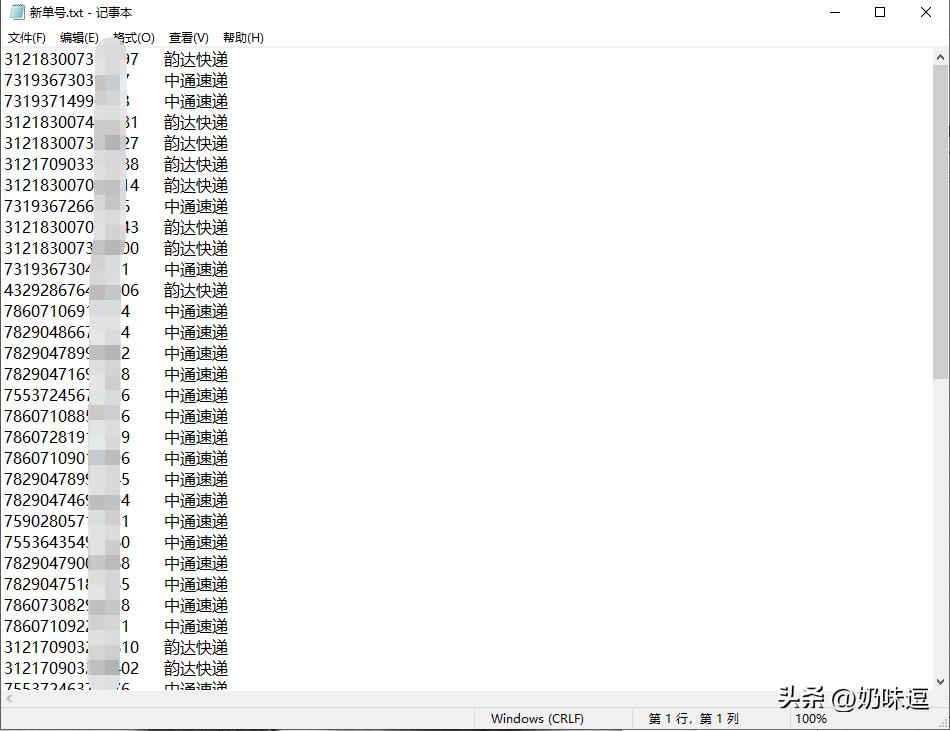The image size is (950, 731).
Task: Click the number 7319371499 at line start
Action: click(48, 102)
